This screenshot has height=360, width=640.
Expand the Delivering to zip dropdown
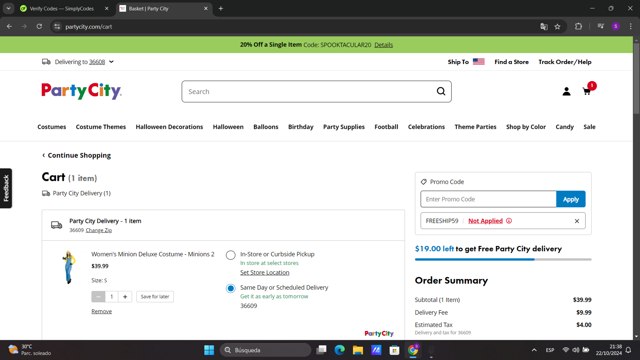tap(111, 62)
